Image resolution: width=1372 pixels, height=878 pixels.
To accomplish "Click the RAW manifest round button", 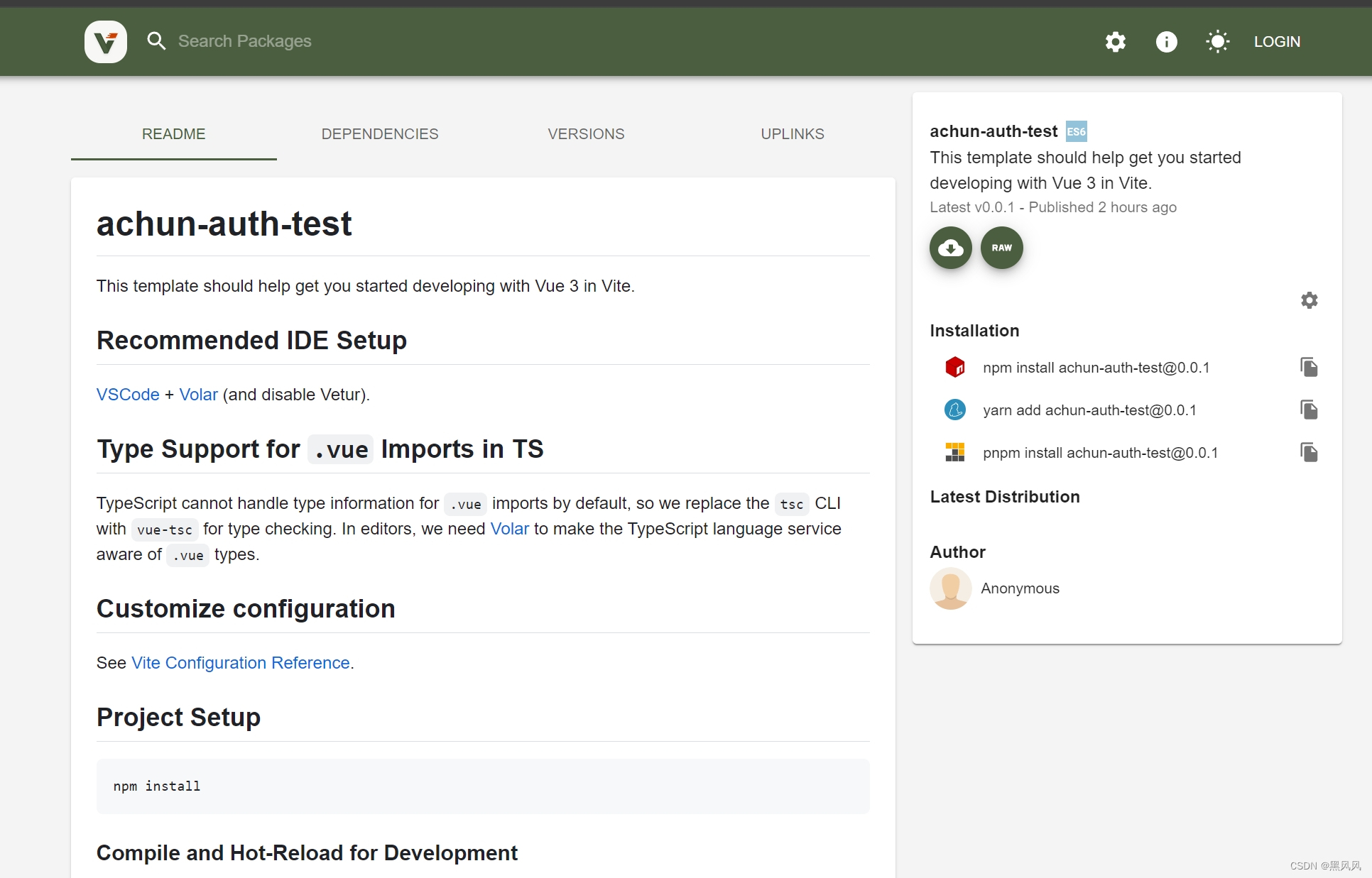I will [x=1002, y=248].
